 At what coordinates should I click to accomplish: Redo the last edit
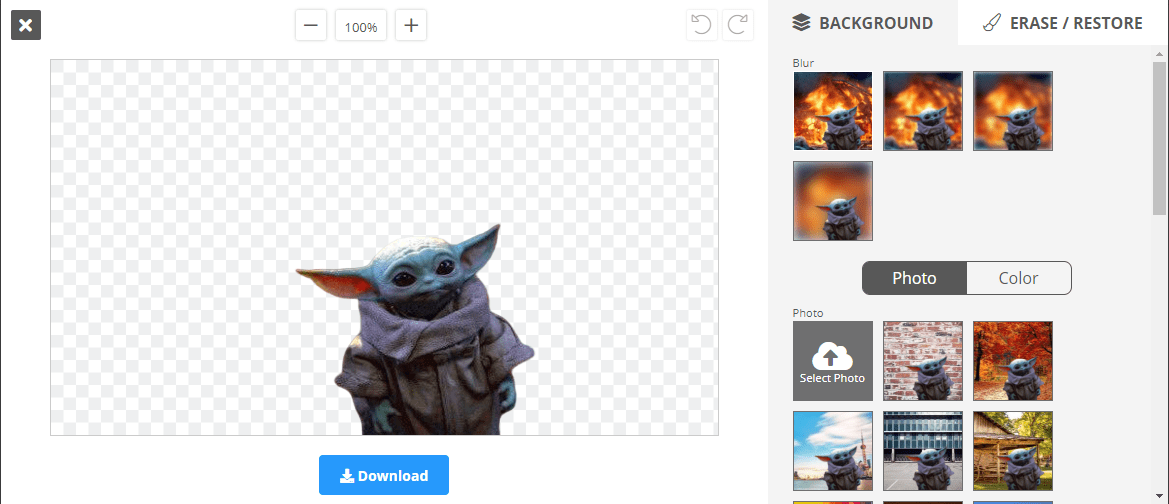[737, 25]
